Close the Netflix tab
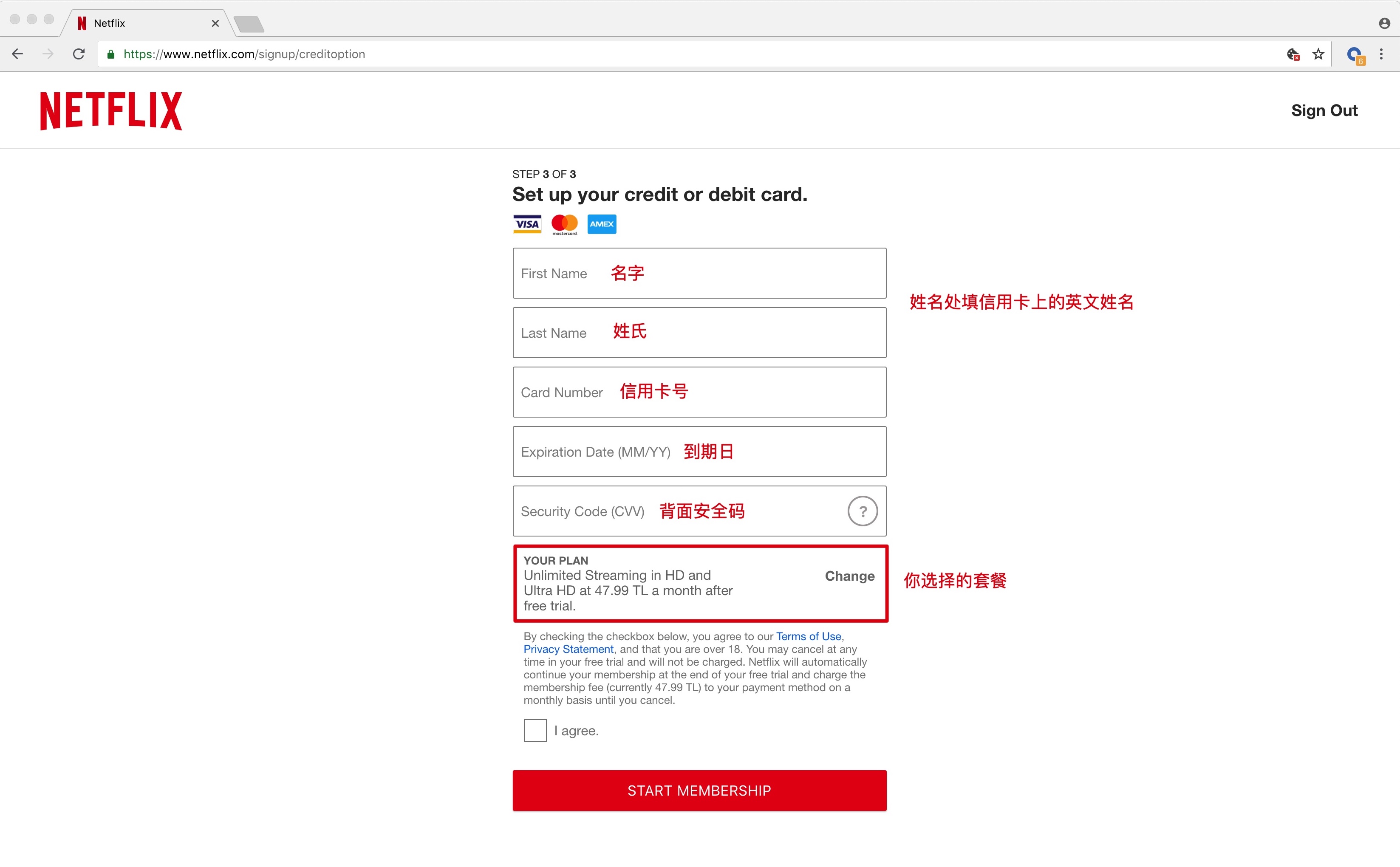 (215, 23)
